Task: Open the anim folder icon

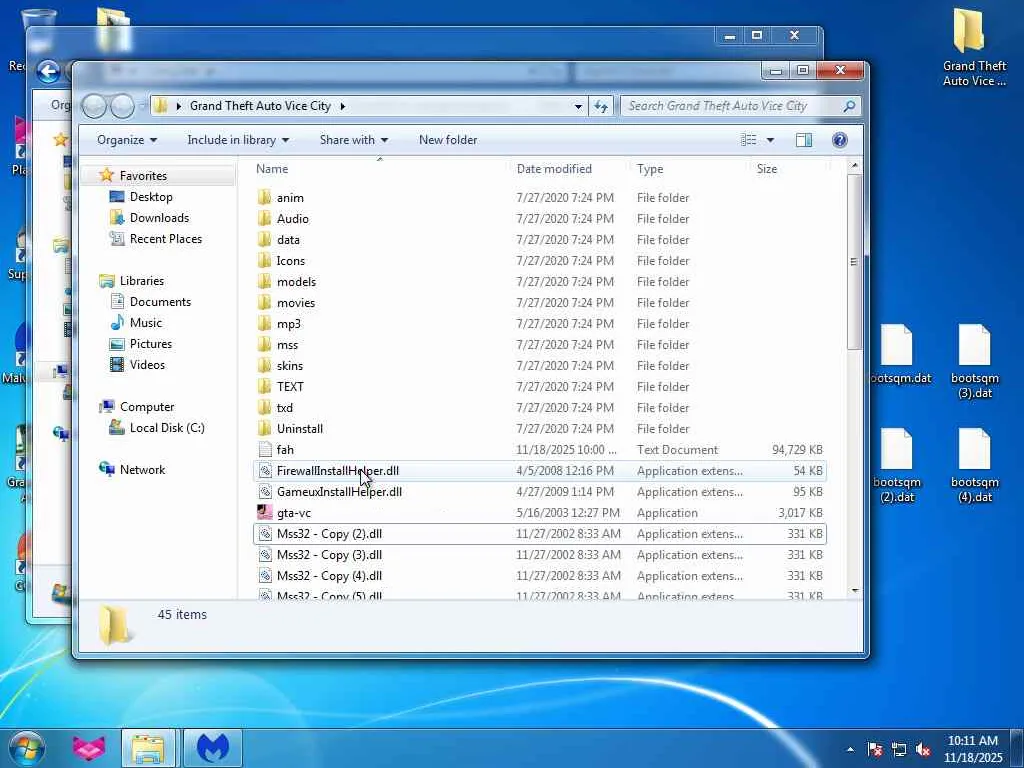Action: click(264, 197)
